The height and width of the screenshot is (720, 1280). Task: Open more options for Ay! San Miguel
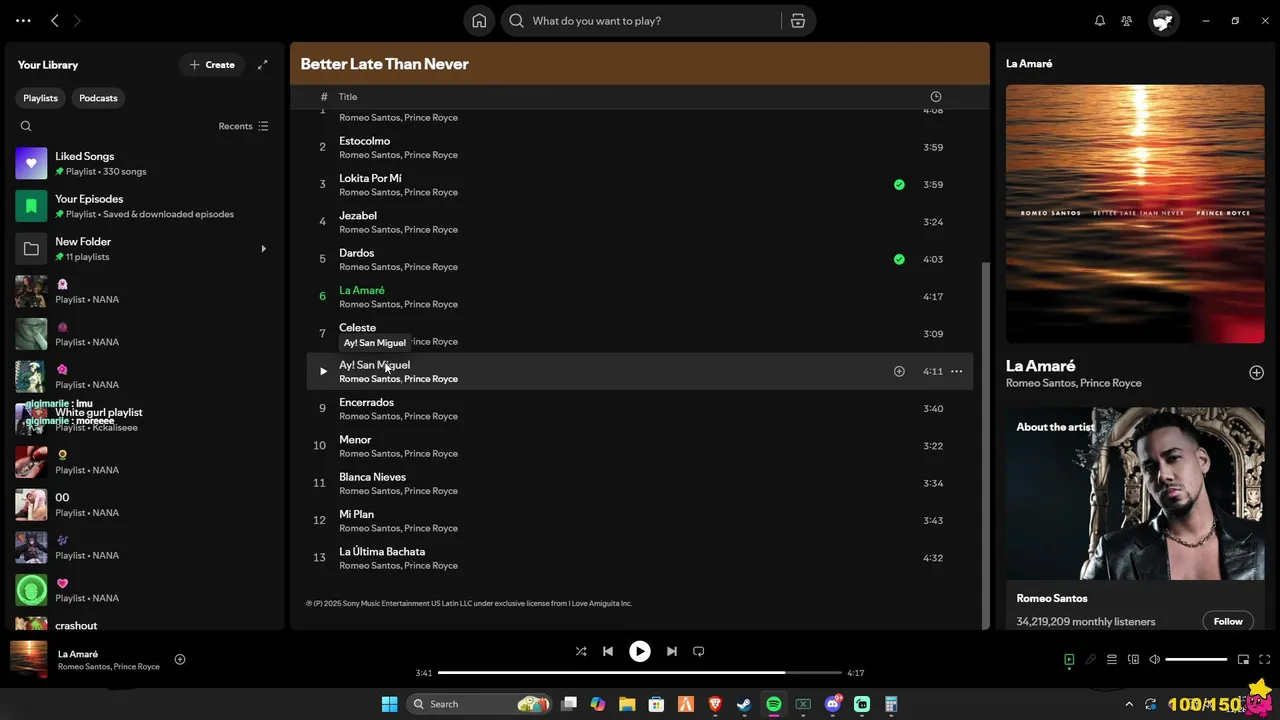[x=957, y=371]
